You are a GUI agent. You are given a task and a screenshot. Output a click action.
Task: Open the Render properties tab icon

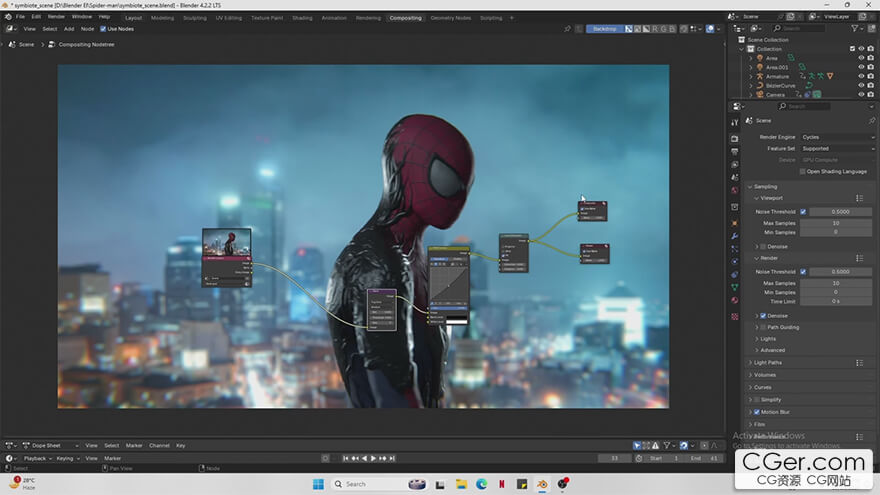[x=735, y=138]
